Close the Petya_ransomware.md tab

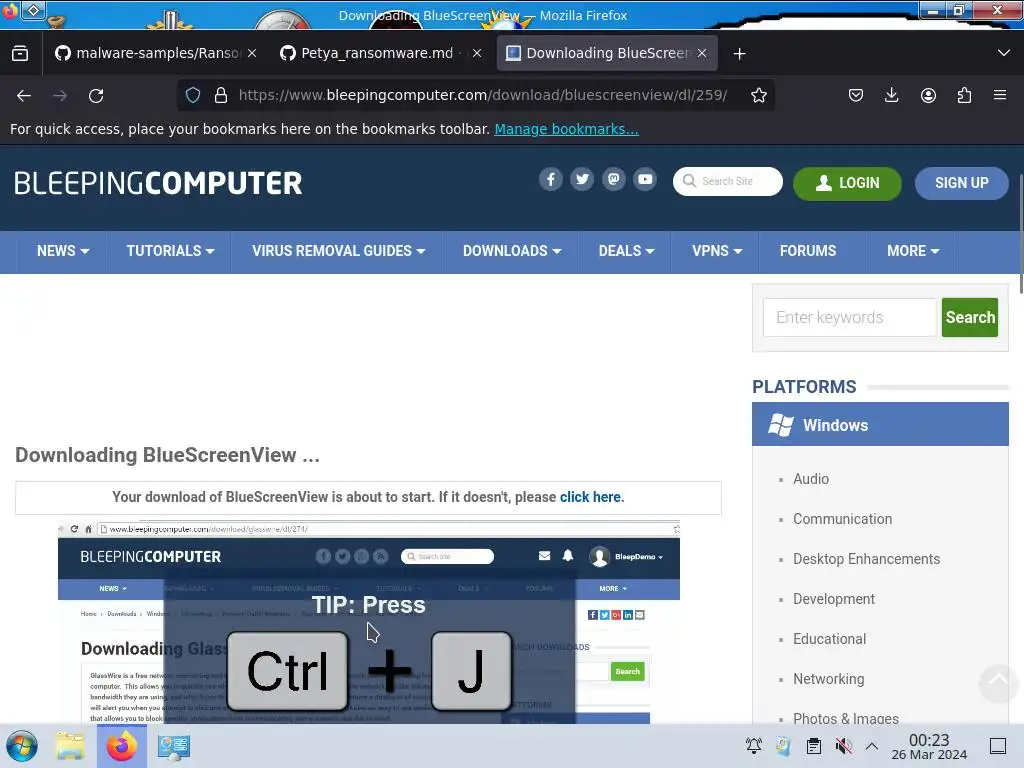click(x=477, y=53)
